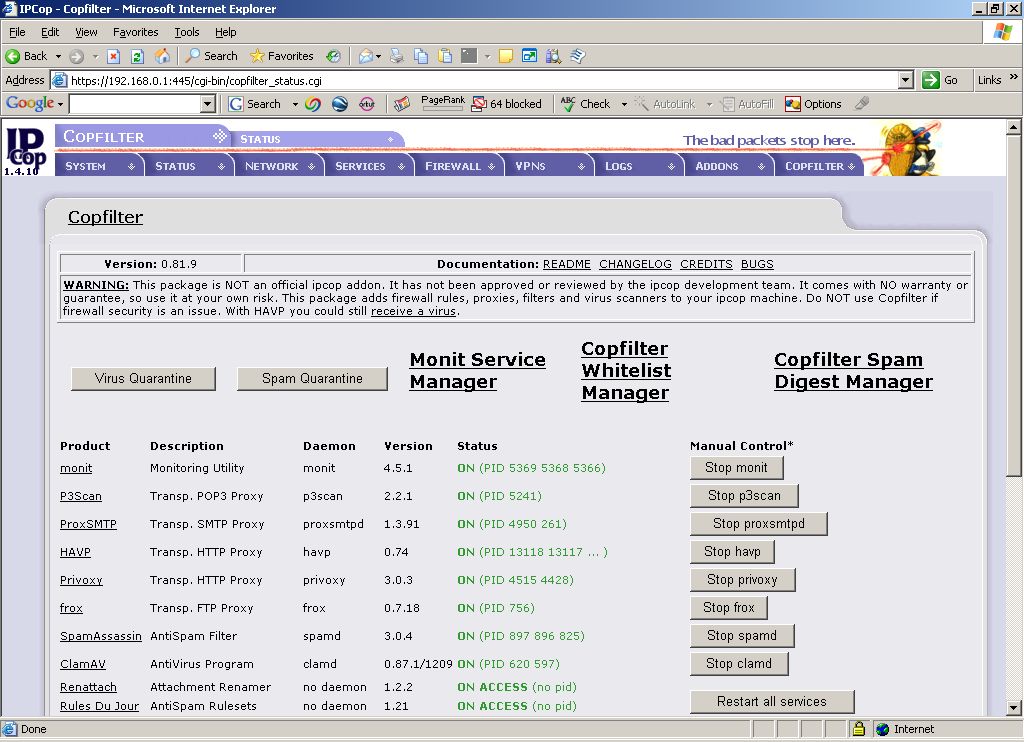Open the File menu
The width and height of the screenshot is (1024, 742).
point(17,32)
